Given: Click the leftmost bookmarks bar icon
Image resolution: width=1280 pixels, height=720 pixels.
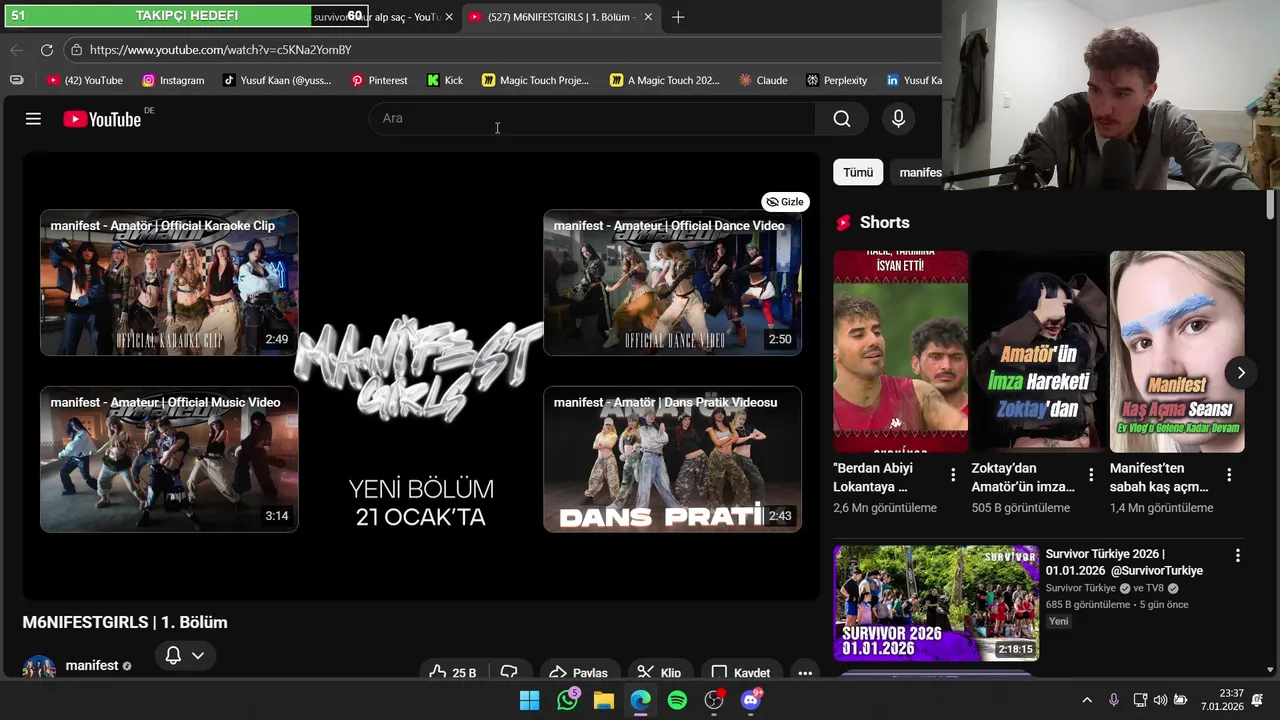Looking at the screenshot, I should [x=16, y=80].
